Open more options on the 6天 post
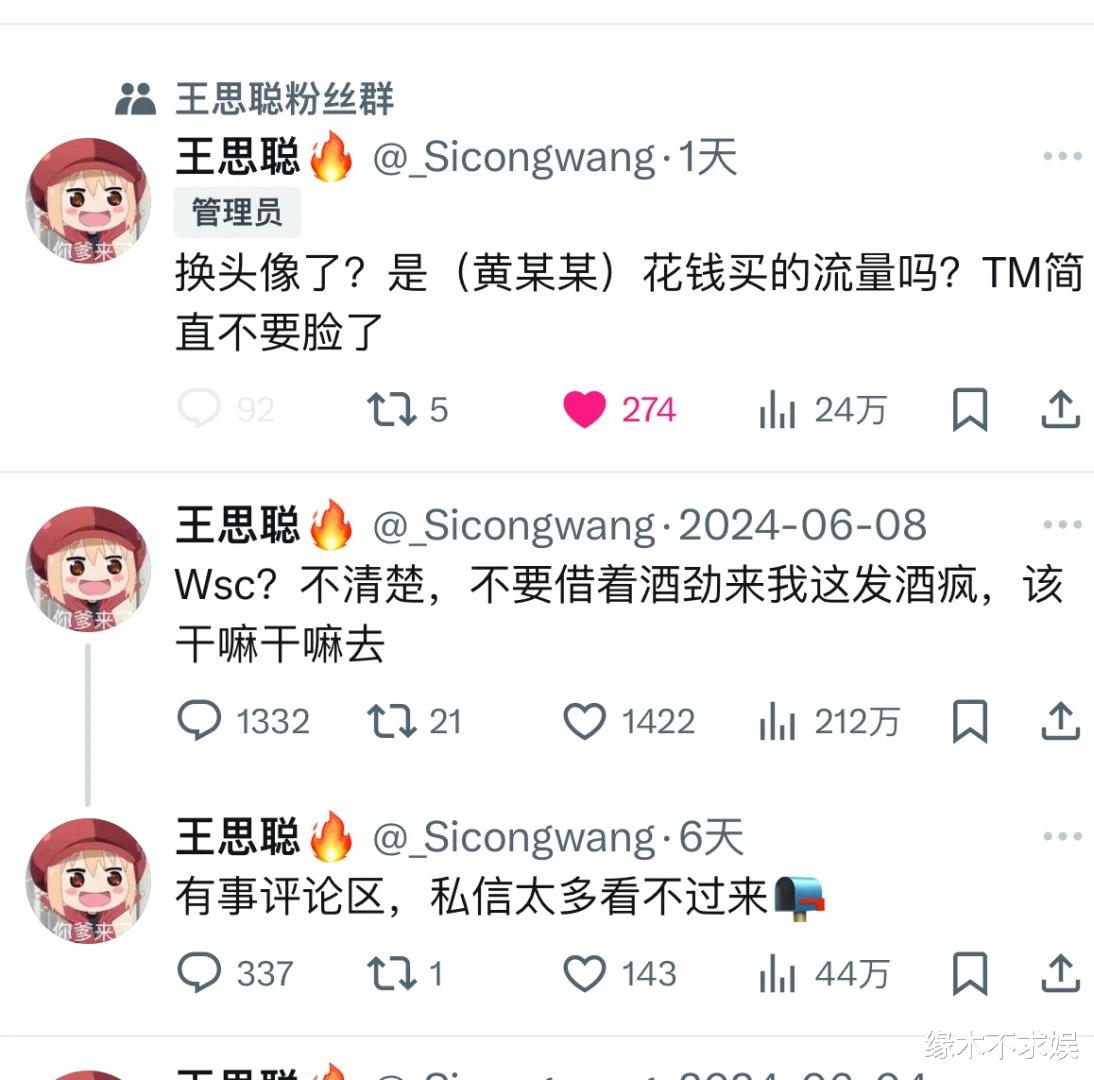 1062,836
